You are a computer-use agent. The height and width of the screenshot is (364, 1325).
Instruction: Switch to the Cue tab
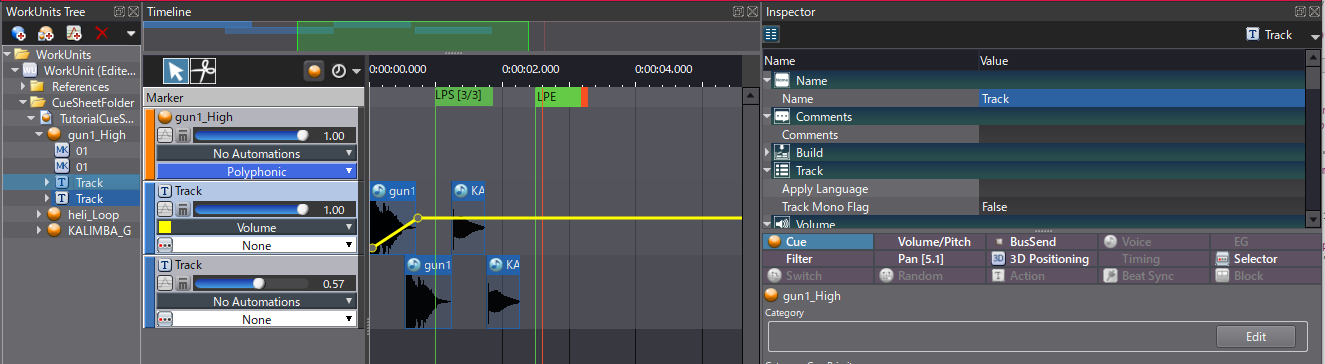(x=817, y=241)
